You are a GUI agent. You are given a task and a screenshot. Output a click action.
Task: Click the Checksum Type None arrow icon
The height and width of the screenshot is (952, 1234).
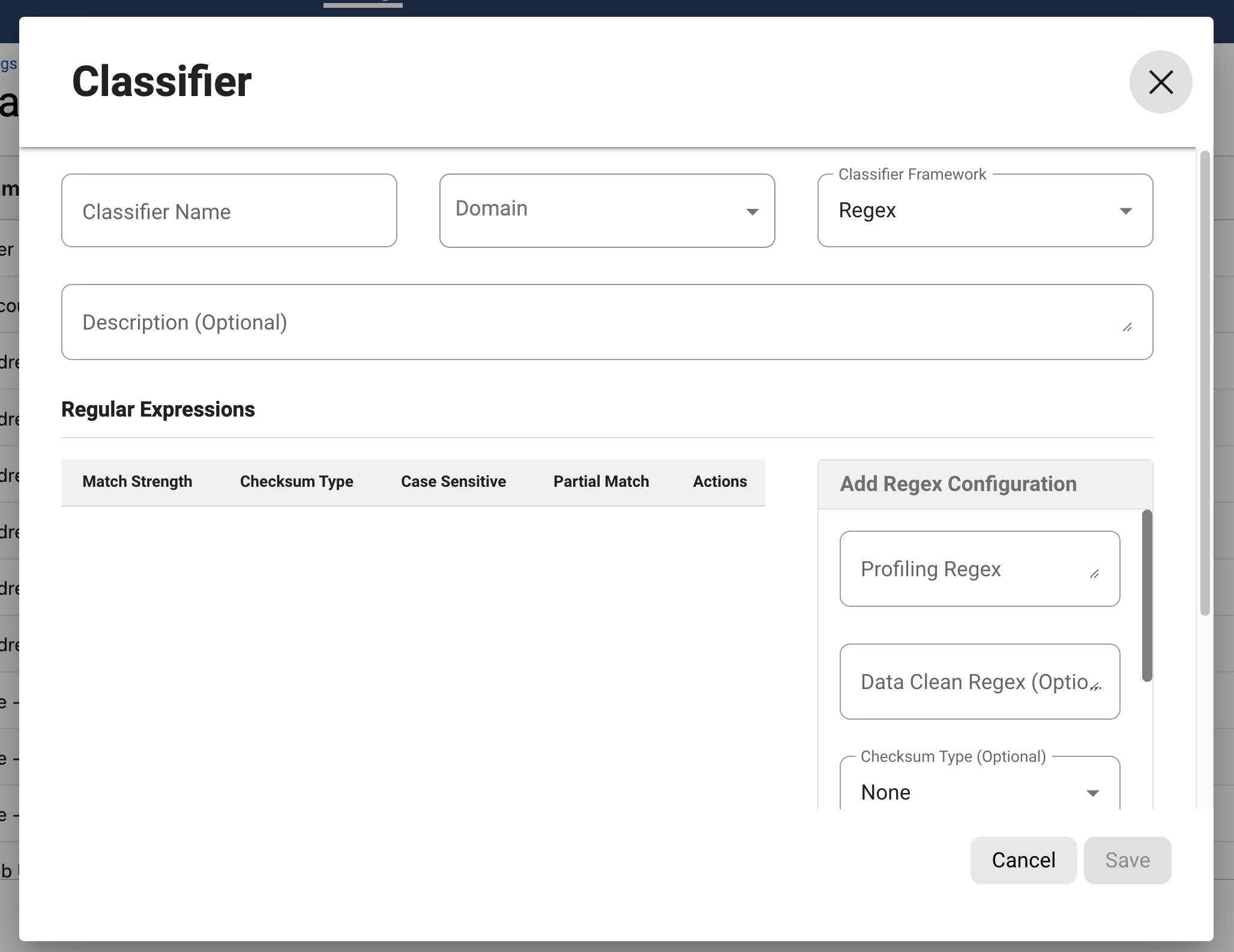pyautogui.click(x=1092, y=793)
